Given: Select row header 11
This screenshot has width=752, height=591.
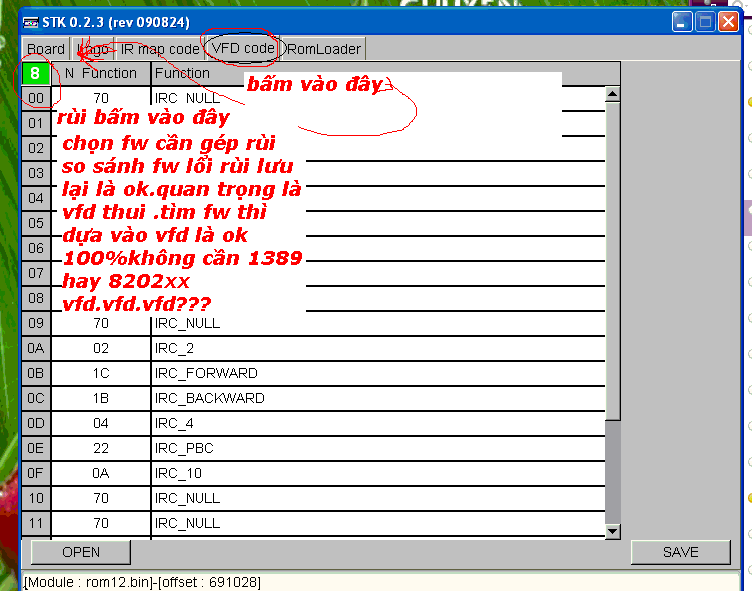Looking at the screenshot, I should click(x=36, y=523).
